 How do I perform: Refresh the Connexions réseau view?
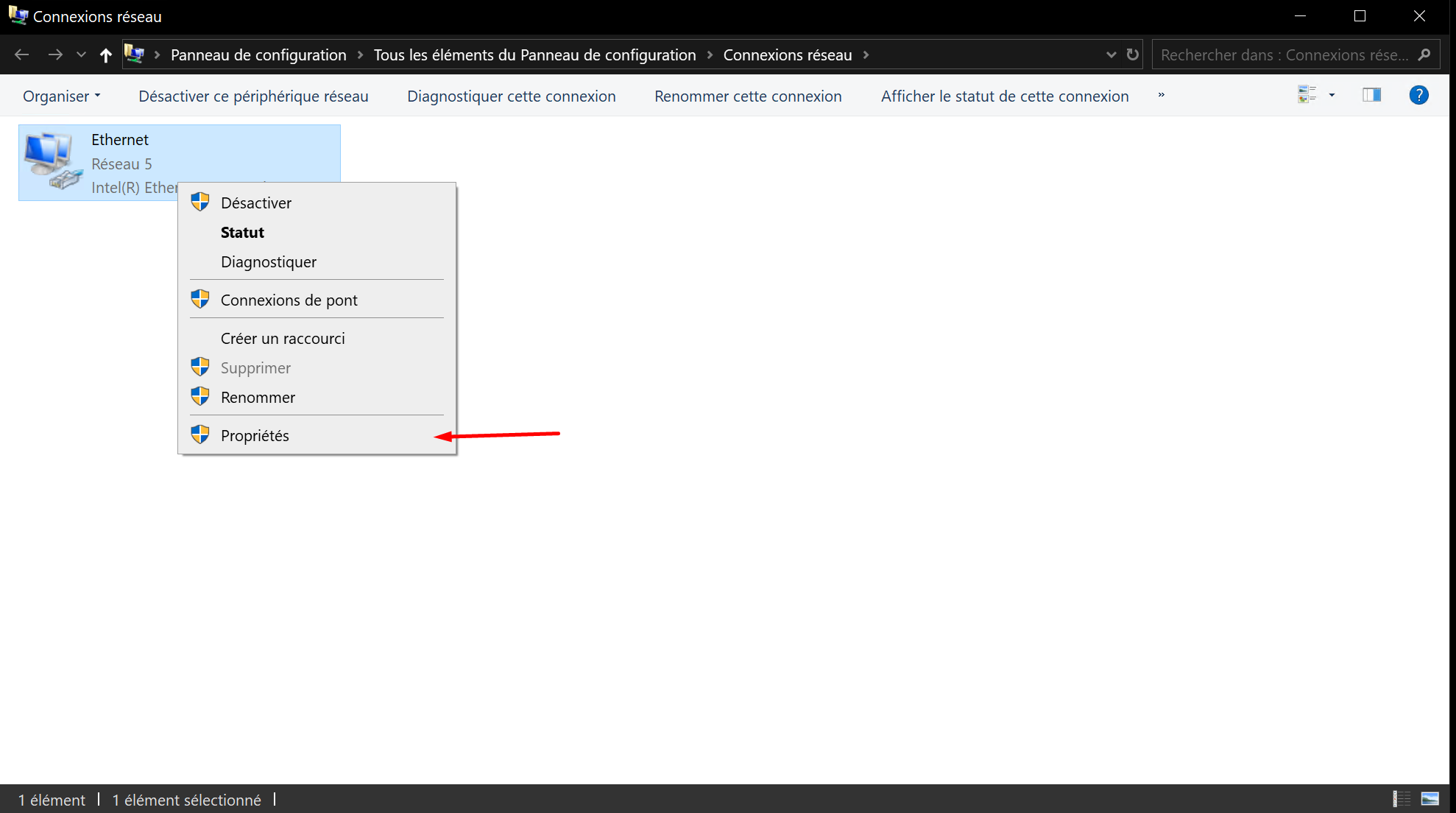click(1133, 54)
